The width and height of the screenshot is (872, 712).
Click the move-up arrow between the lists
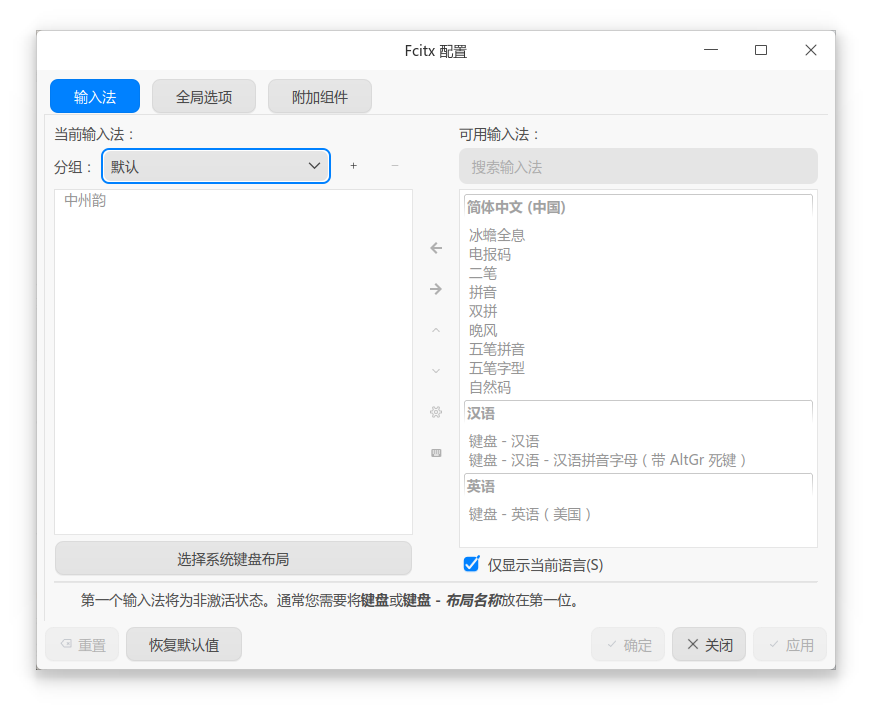436,330
